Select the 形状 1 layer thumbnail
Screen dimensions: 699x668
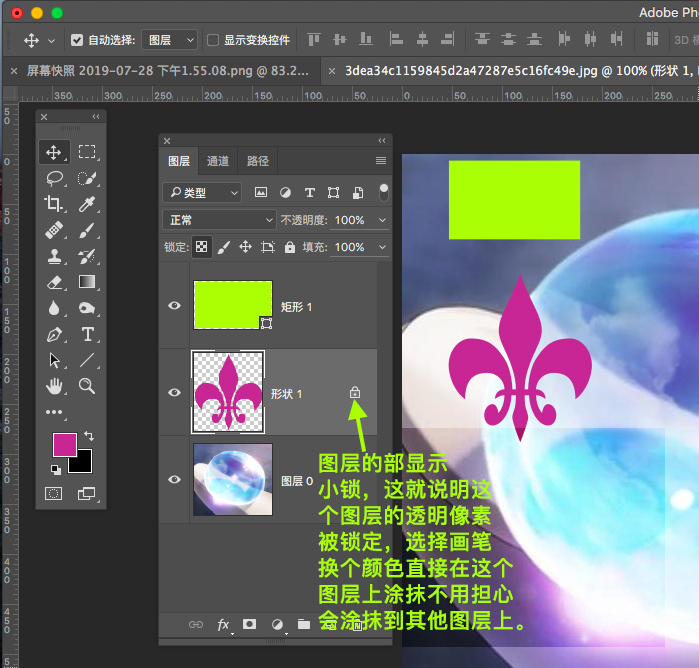pos(227,392)
